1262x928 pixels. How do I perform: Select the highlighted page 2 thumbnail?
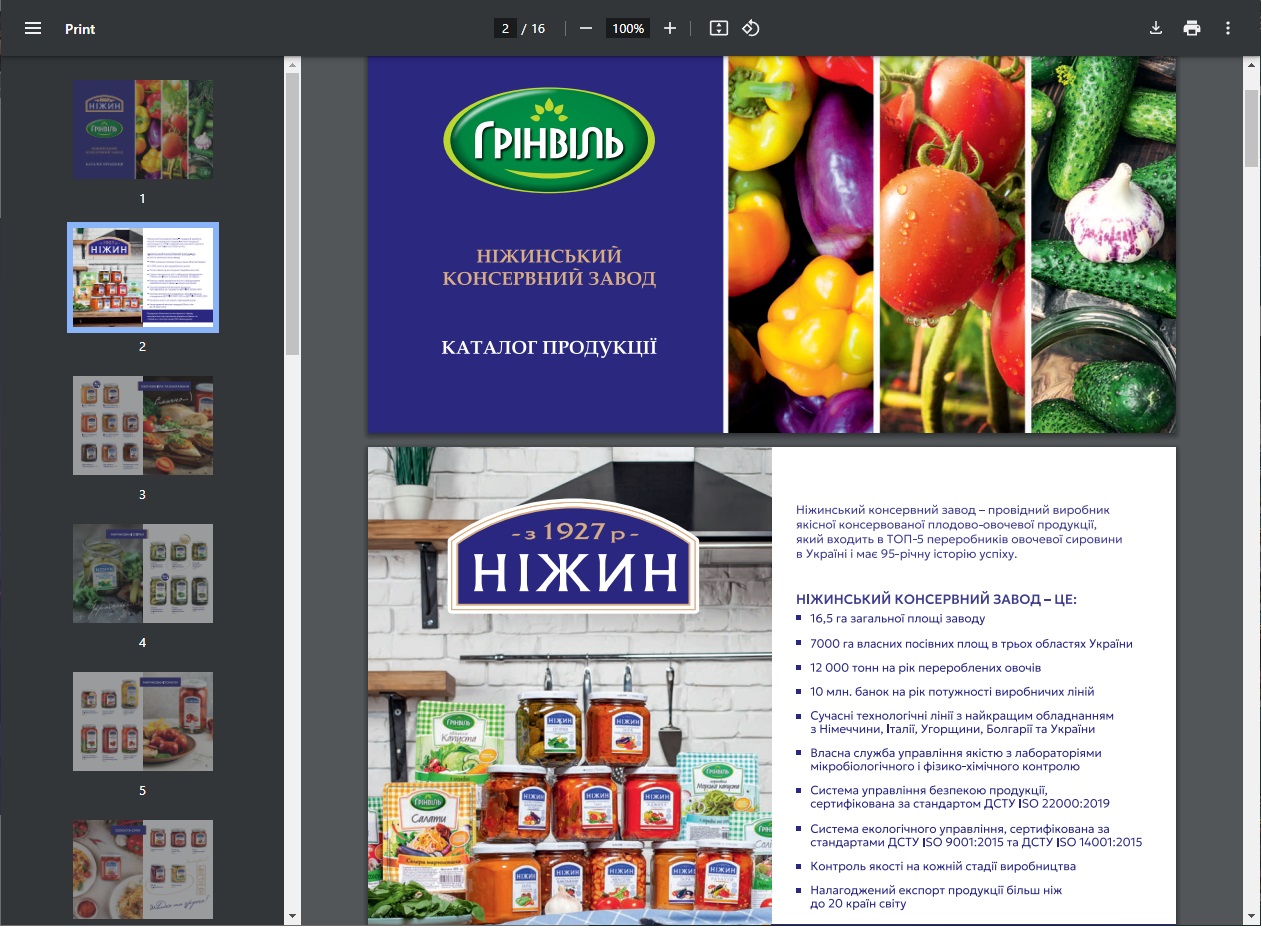(142, 277)
